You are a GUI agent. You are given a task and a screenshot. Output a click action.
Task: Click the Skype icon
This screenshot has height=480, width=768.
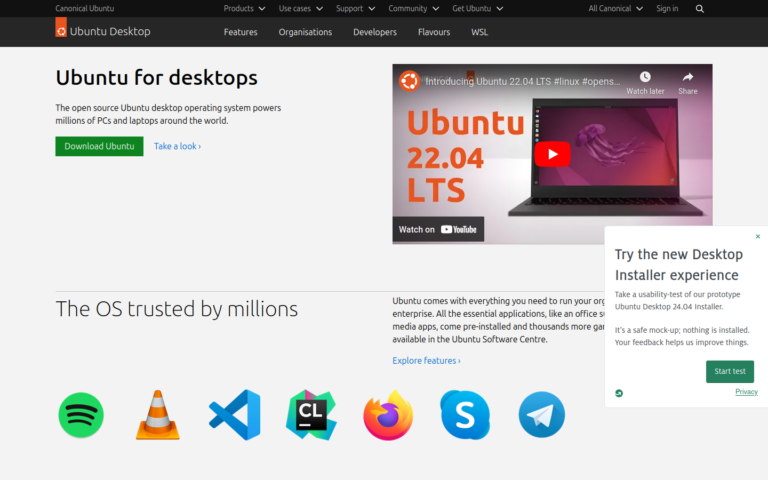coord(465,415)
